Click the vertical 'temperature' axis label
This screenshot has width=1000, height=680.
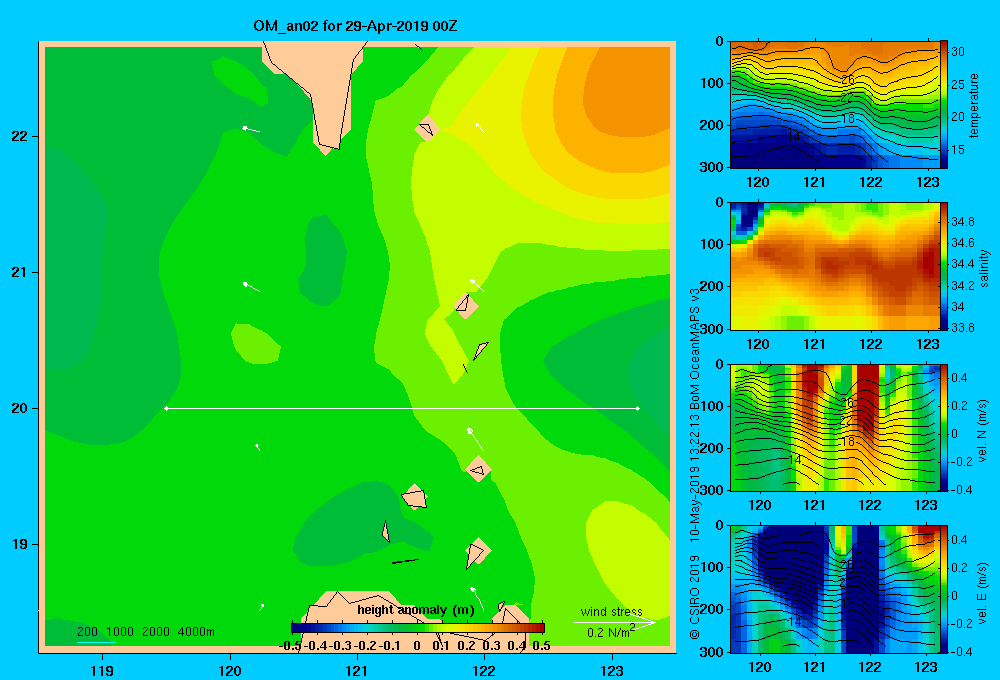974,105
